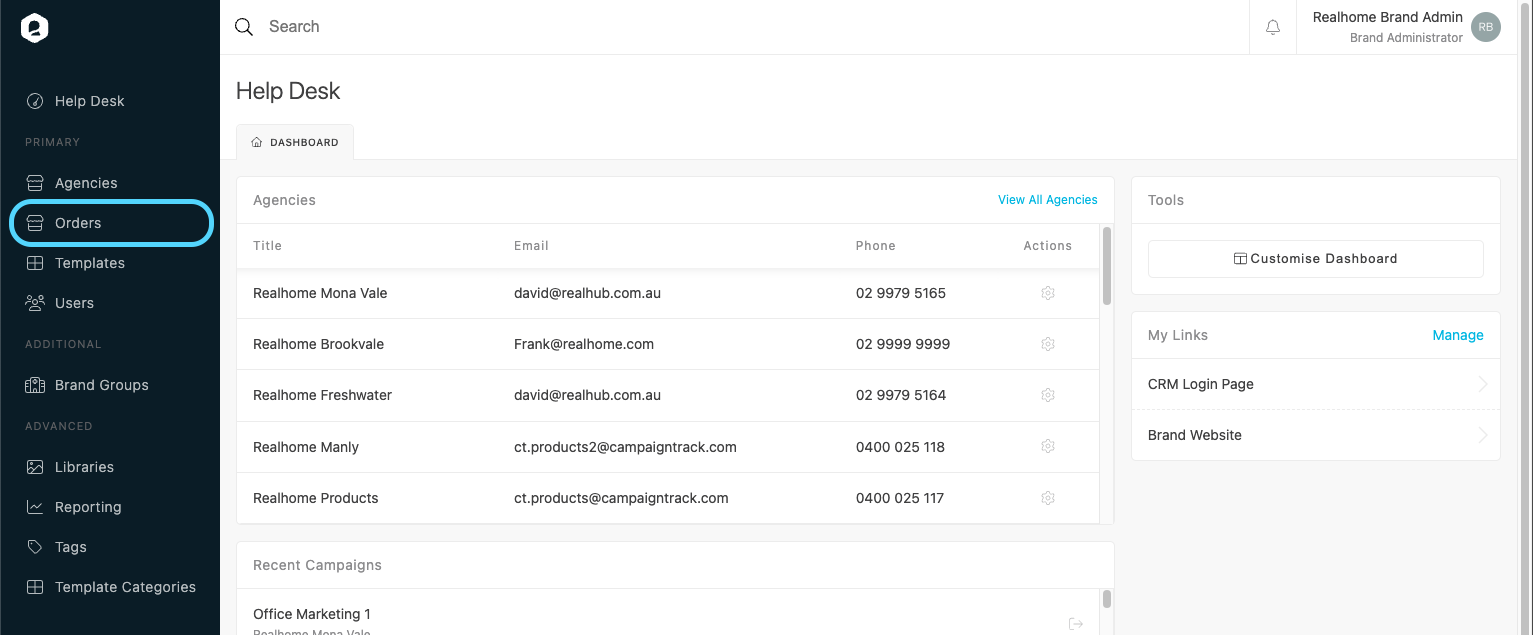Click Customise Dashboard button
The width and height of the screenshot is (1533, 635).
1315,258
